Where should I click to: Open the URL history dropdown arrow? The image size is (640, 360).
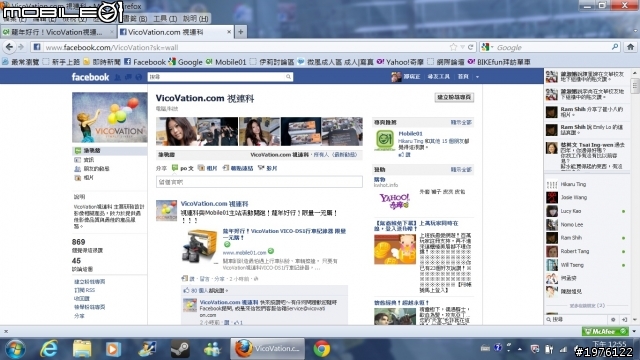462,47
